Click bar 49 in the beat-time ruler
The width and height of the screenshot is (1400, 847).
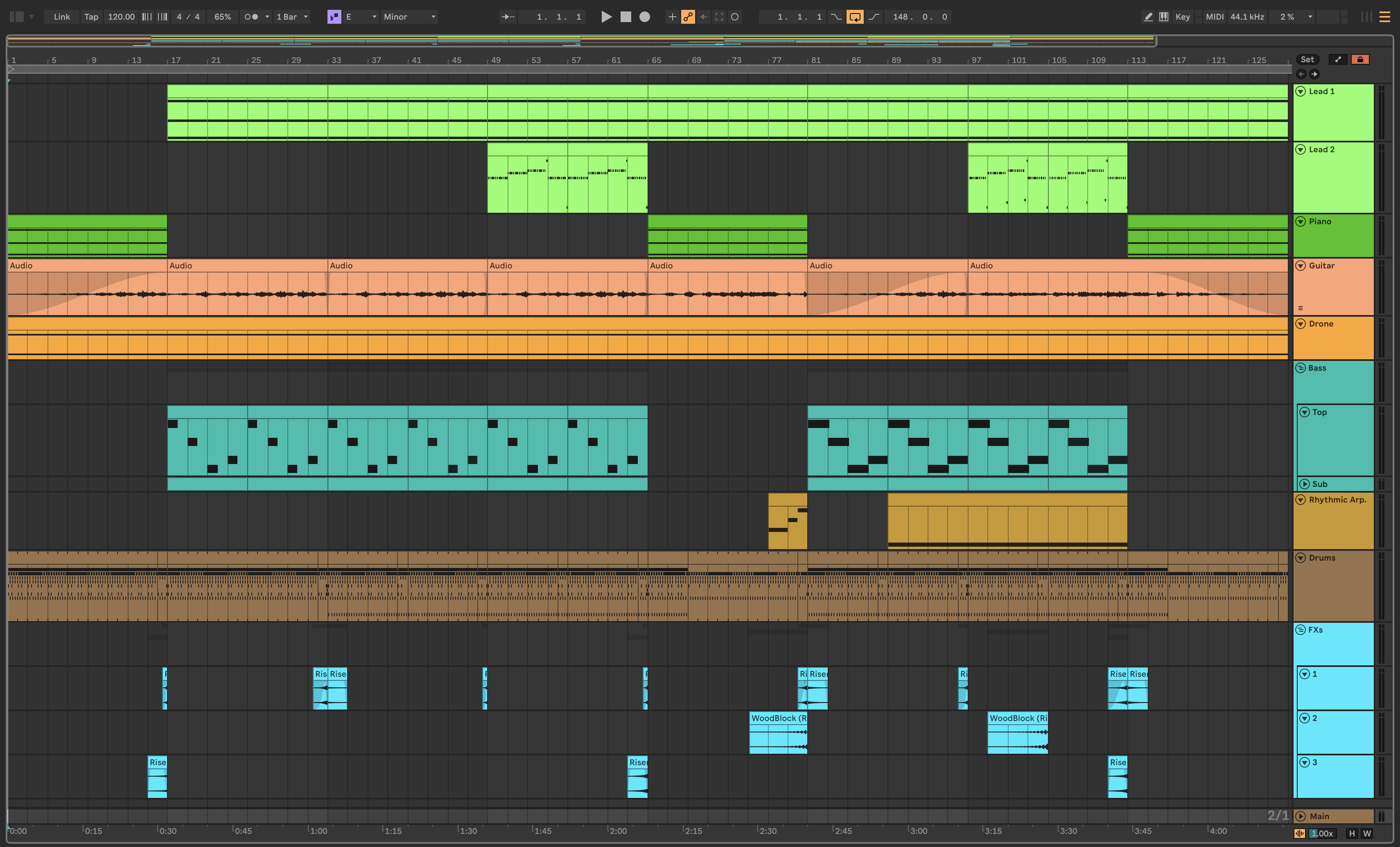point(495,60)
